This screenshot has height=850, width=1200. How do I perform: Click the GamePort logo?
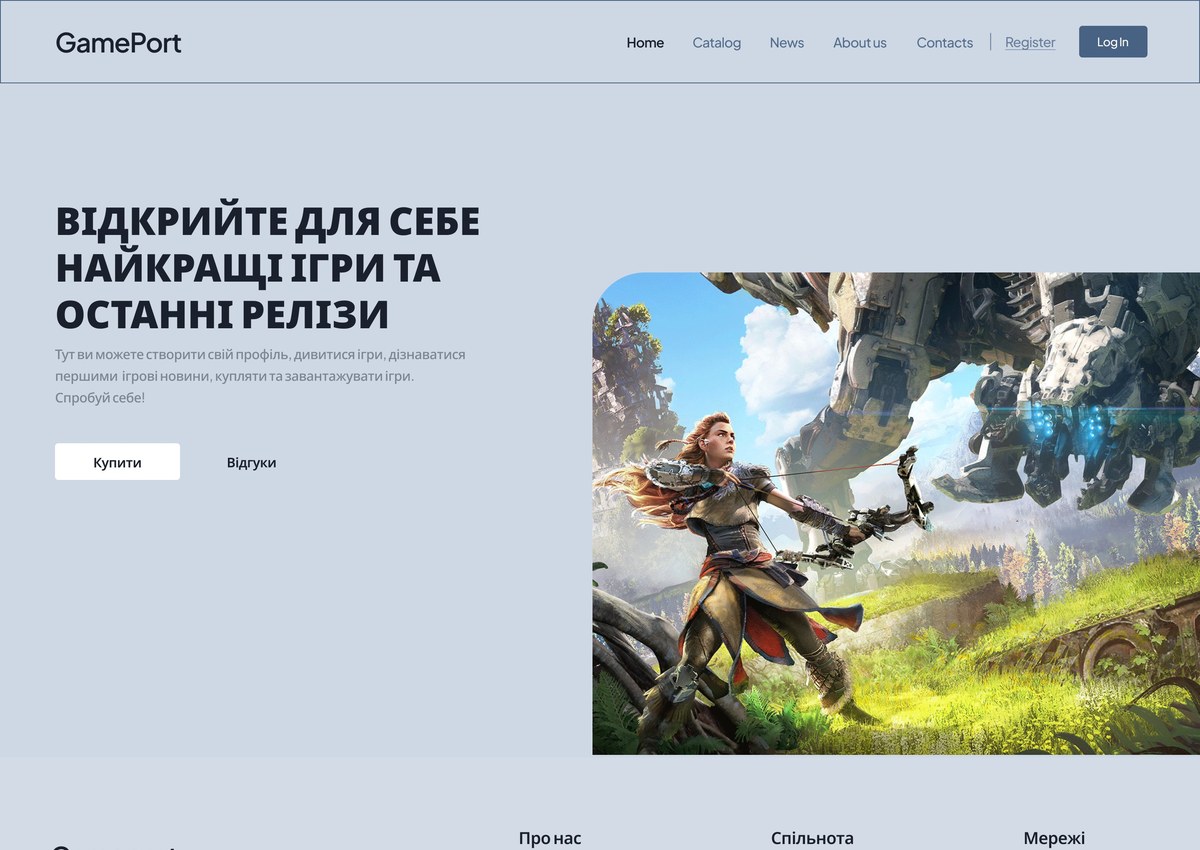pos(118,42)
